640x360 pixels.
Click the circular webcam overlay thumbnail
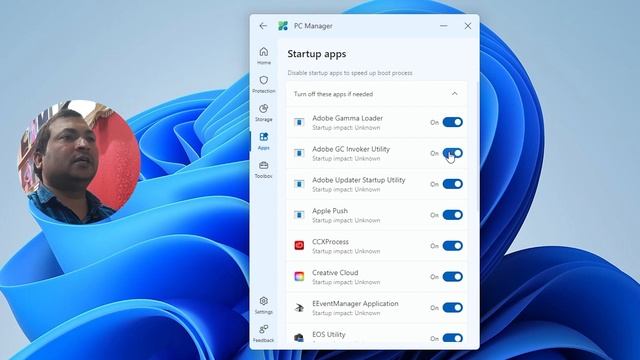(x=79, y=162)
